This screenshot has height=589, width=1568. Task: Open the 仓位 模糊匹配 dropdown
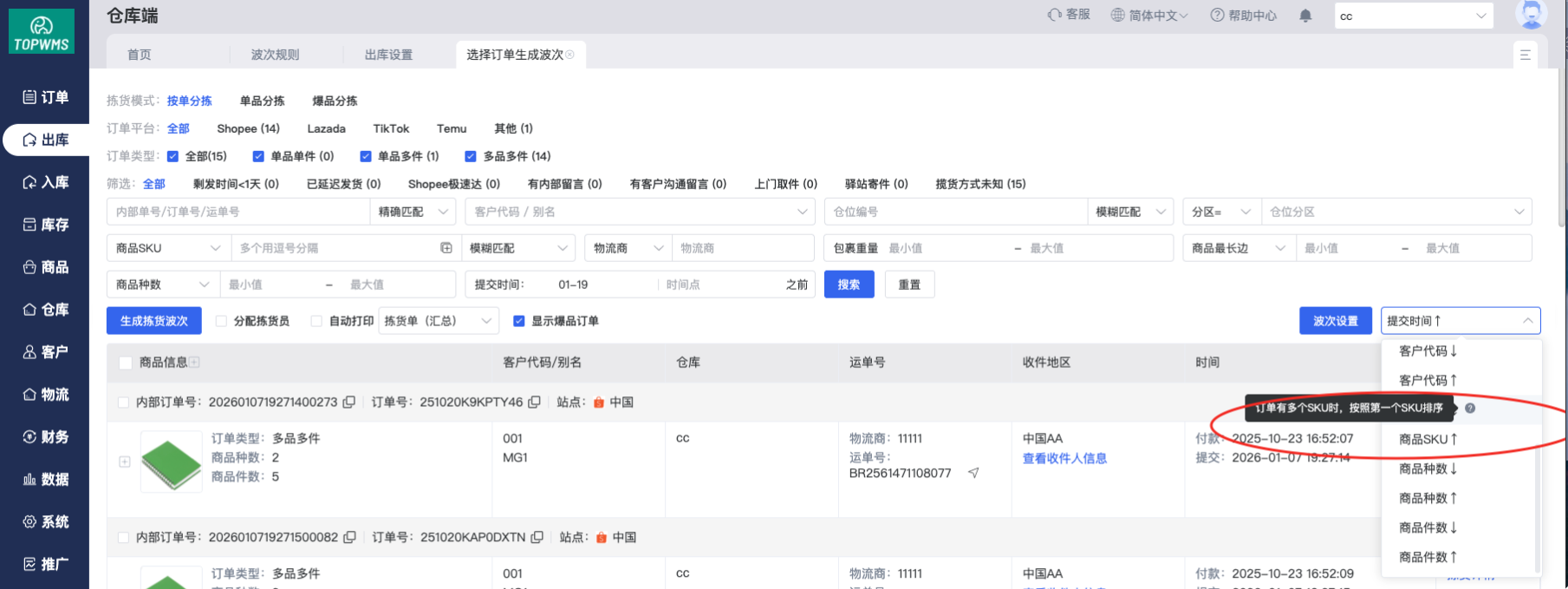click(1130, 212)
